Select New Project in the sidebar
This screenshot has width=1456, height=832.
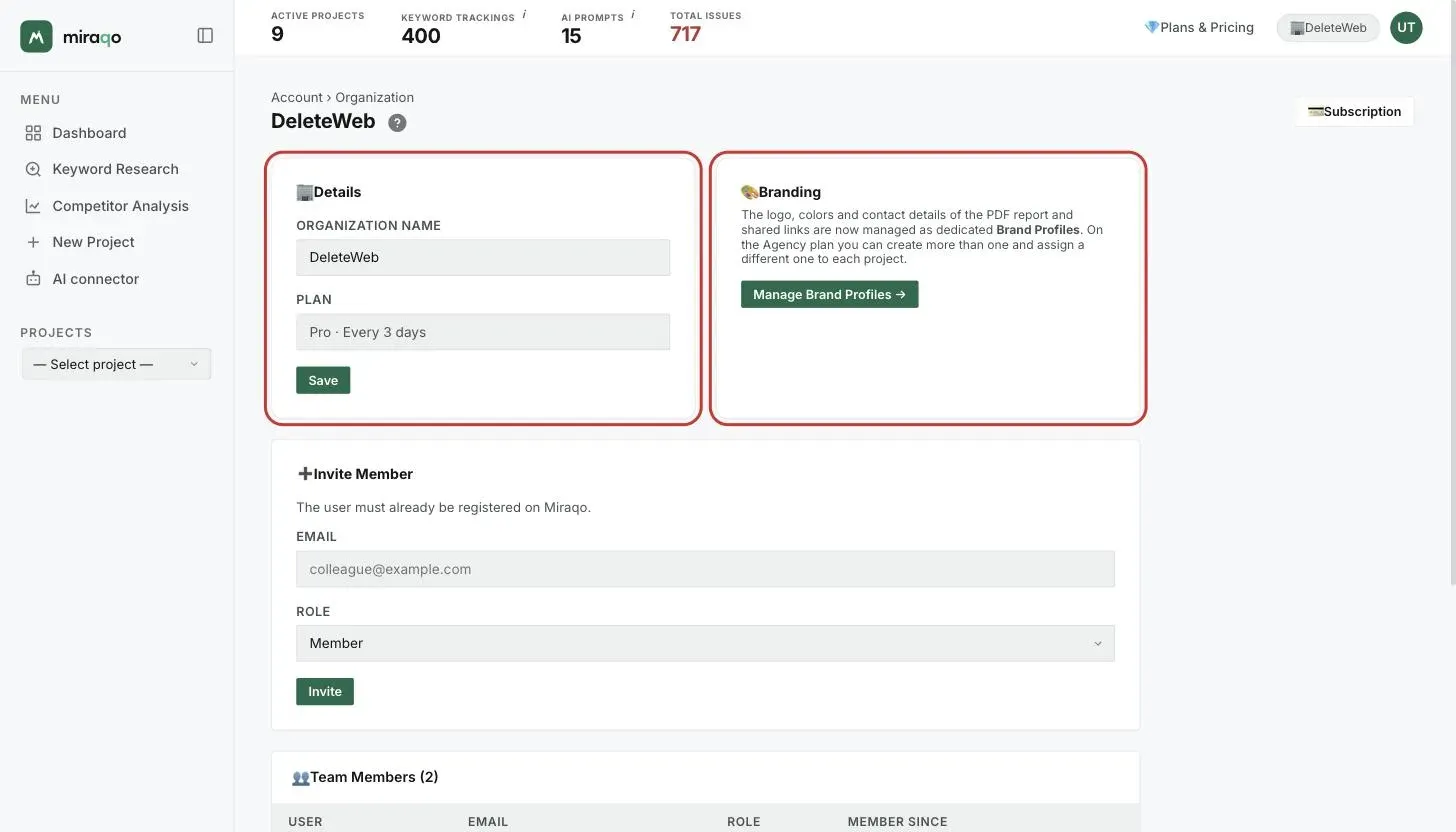[x=93, y=242]
